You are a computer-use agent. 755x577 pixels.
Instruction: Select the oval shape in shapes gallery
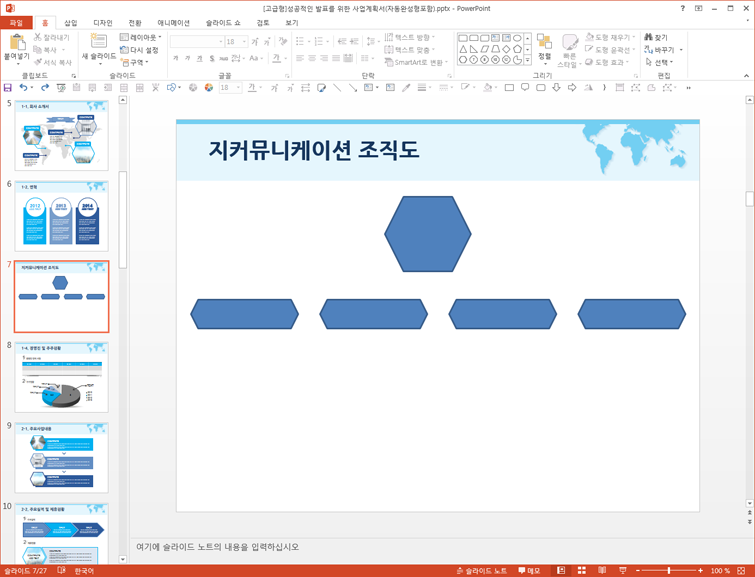point(517,38)
